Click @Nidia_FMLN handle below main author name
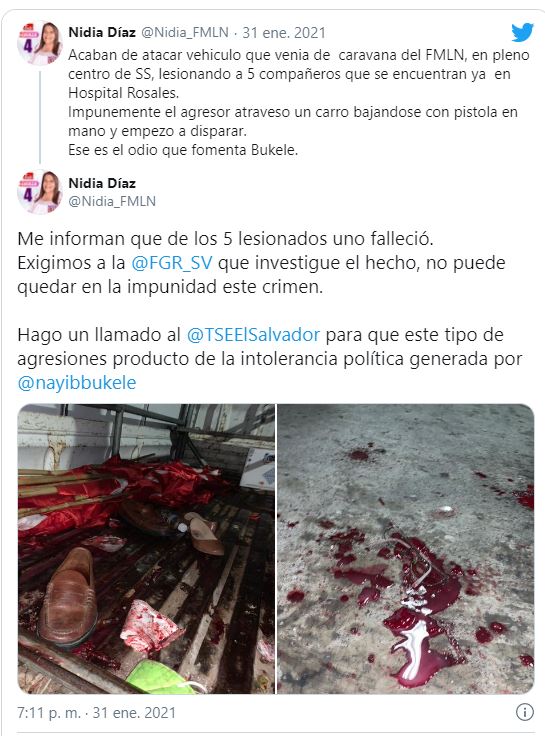This screenshot has width=545, height=736. tap(112, 201)
